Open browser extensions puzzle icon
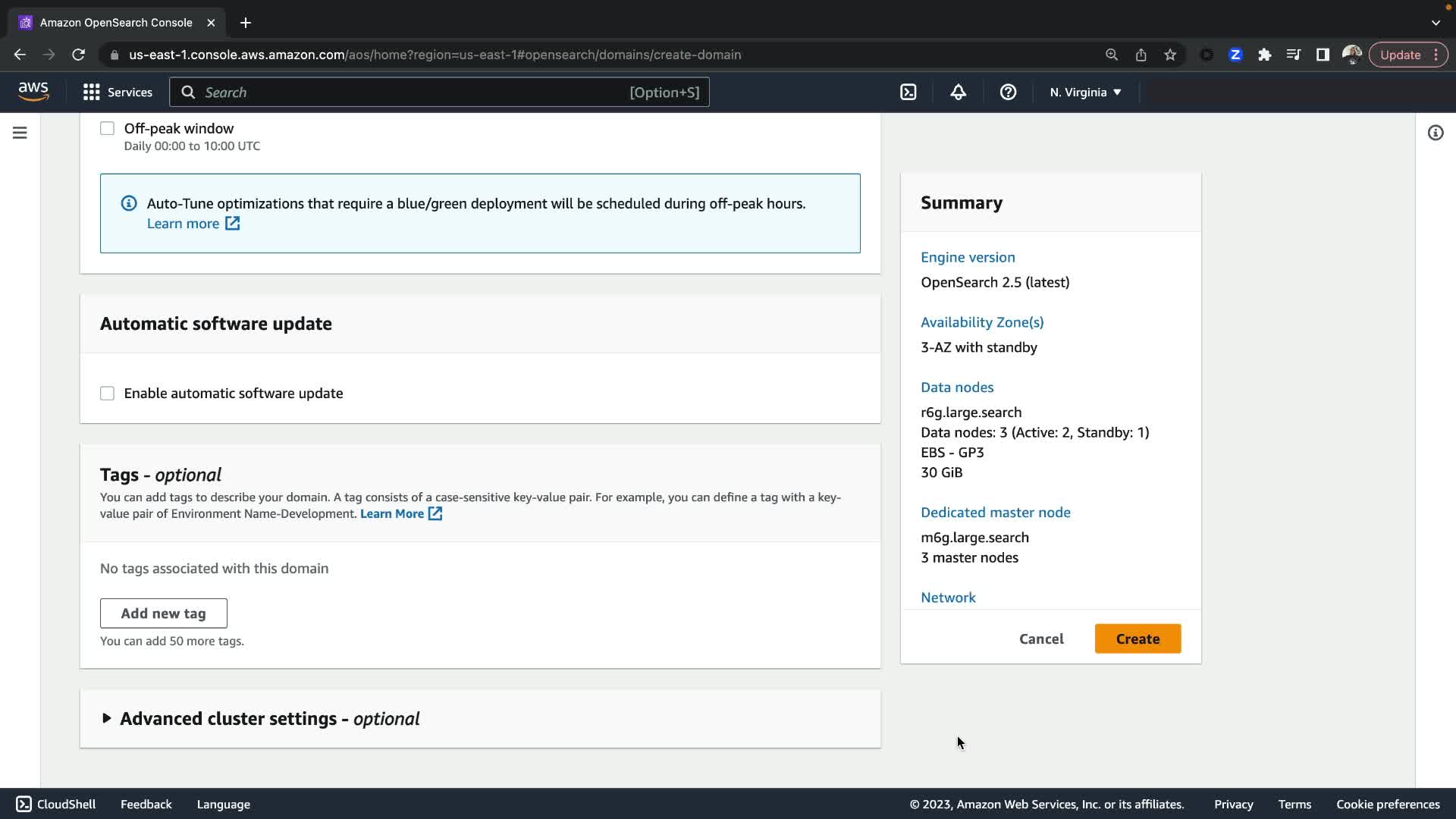The width and height of the screenshot is (1456, 819). click(1264, 55)
